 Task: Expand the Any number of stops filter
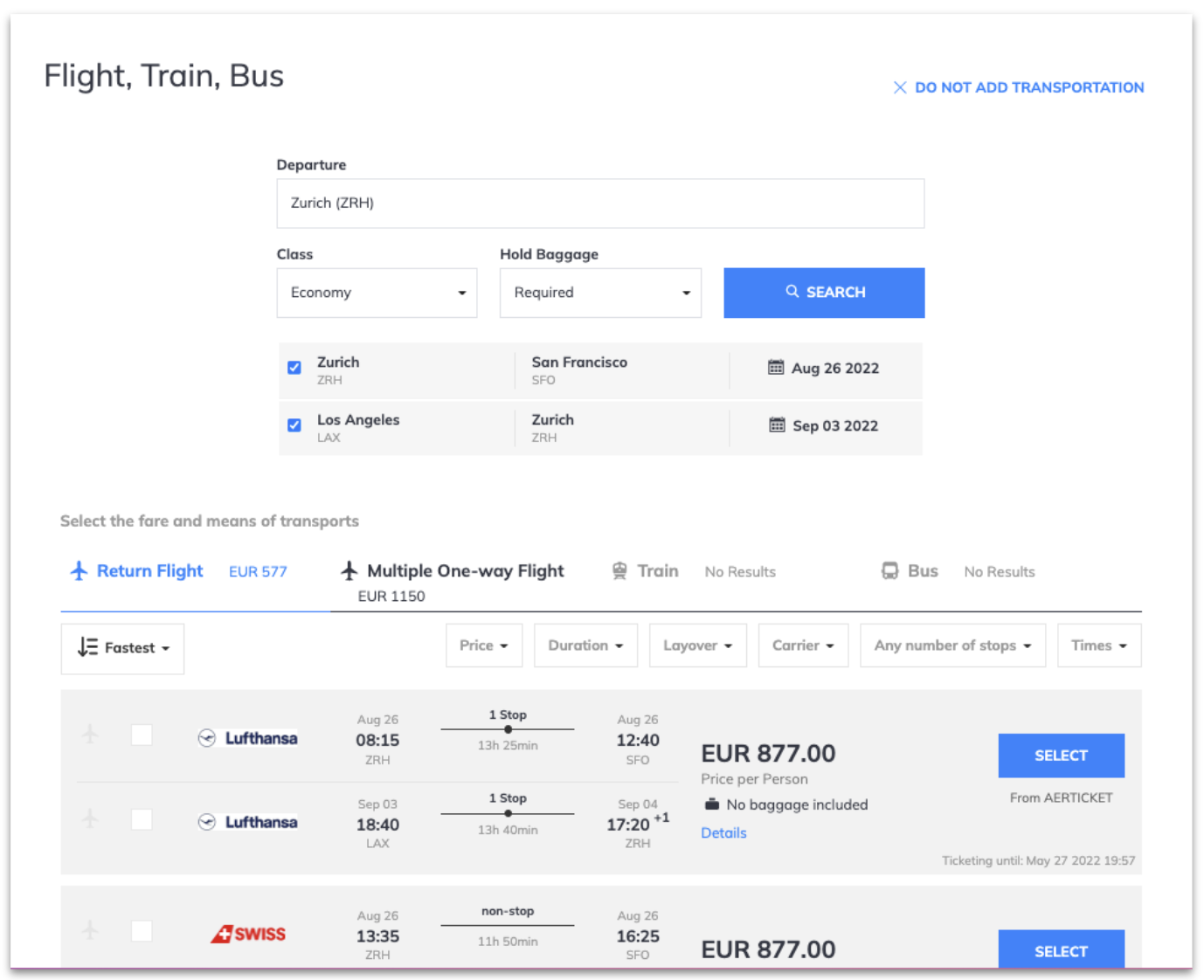pyautogui.click(x=952, y=645)
